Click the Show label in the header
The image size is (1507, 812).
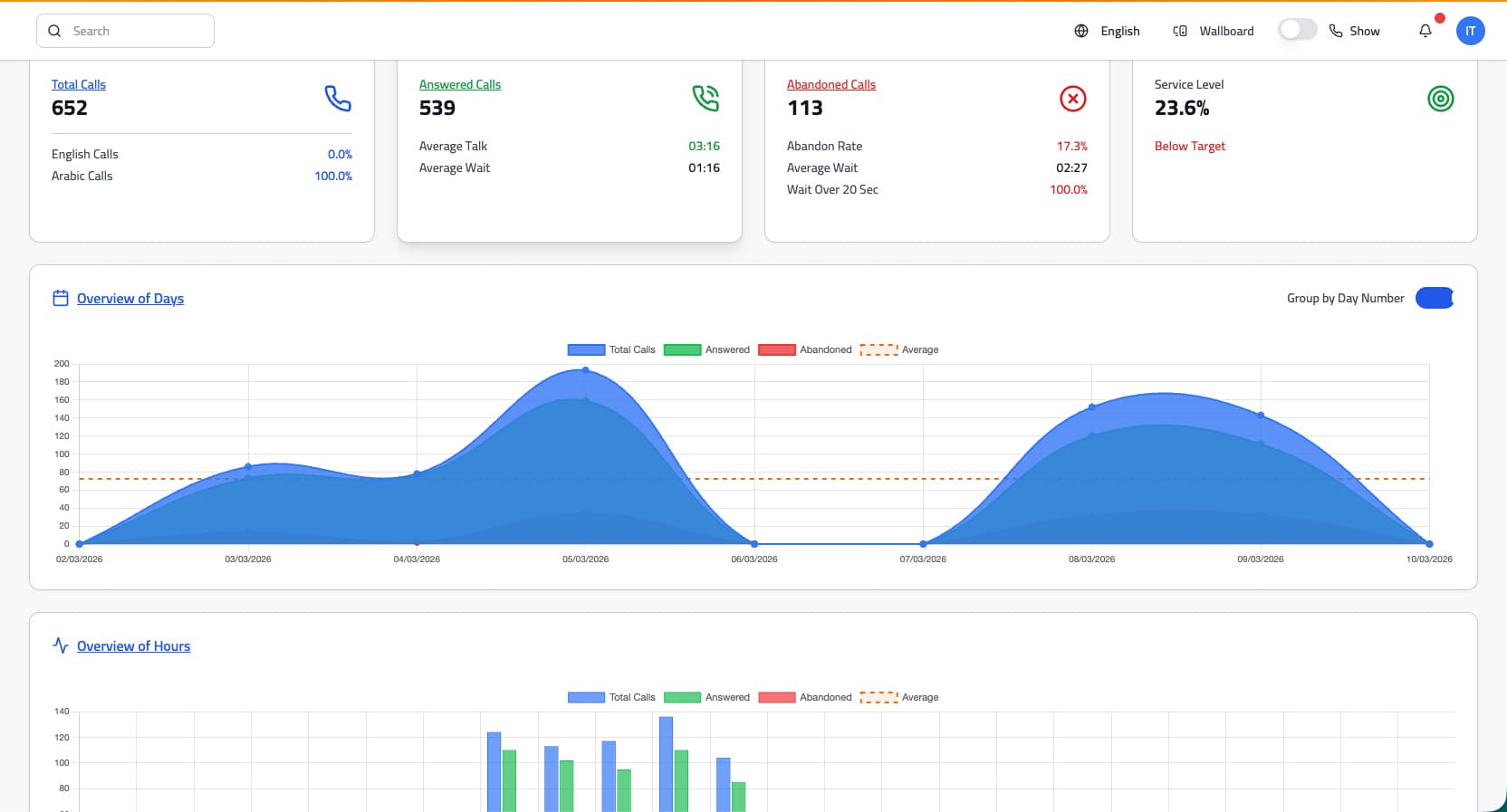[1365, 31]
